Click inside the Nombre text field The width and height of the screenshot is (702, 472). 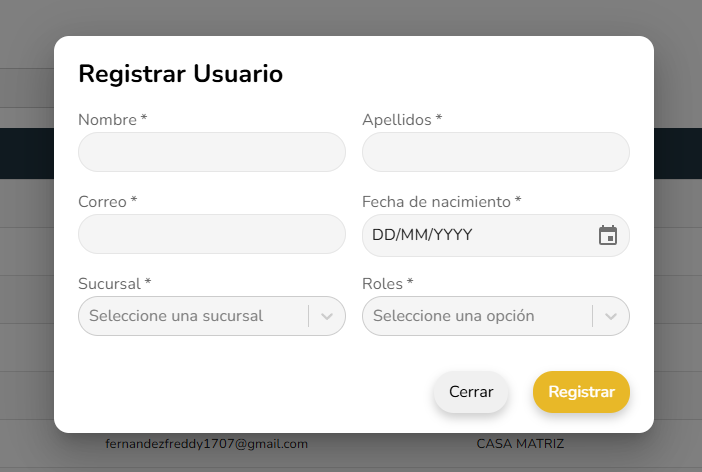click(x=212, y=152)
